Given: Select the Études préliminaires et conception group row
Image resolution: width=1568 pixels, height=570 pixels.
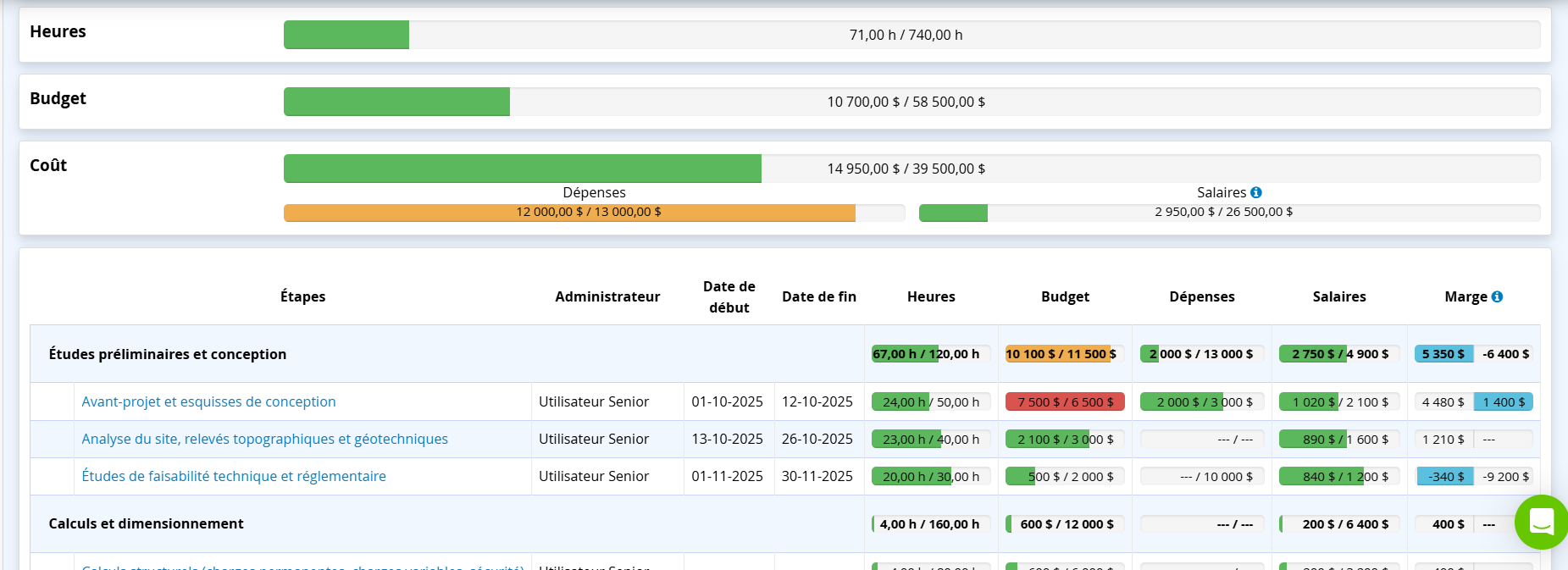Looking at the screenshot, I should (168, 354).
